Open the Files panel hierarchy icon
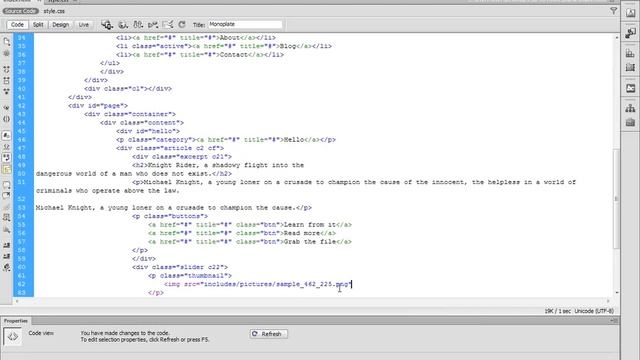Screen dimensions: 640x360 [630, 109]
